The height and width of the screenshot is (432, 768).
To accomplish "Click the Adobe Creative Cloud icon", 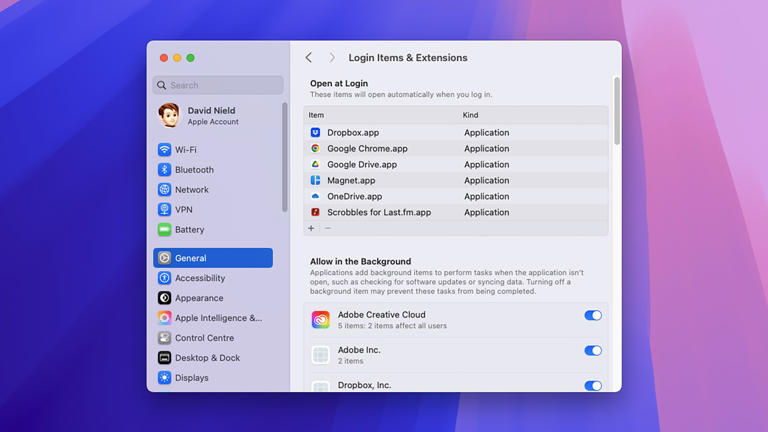I will (x=320, y=319).
